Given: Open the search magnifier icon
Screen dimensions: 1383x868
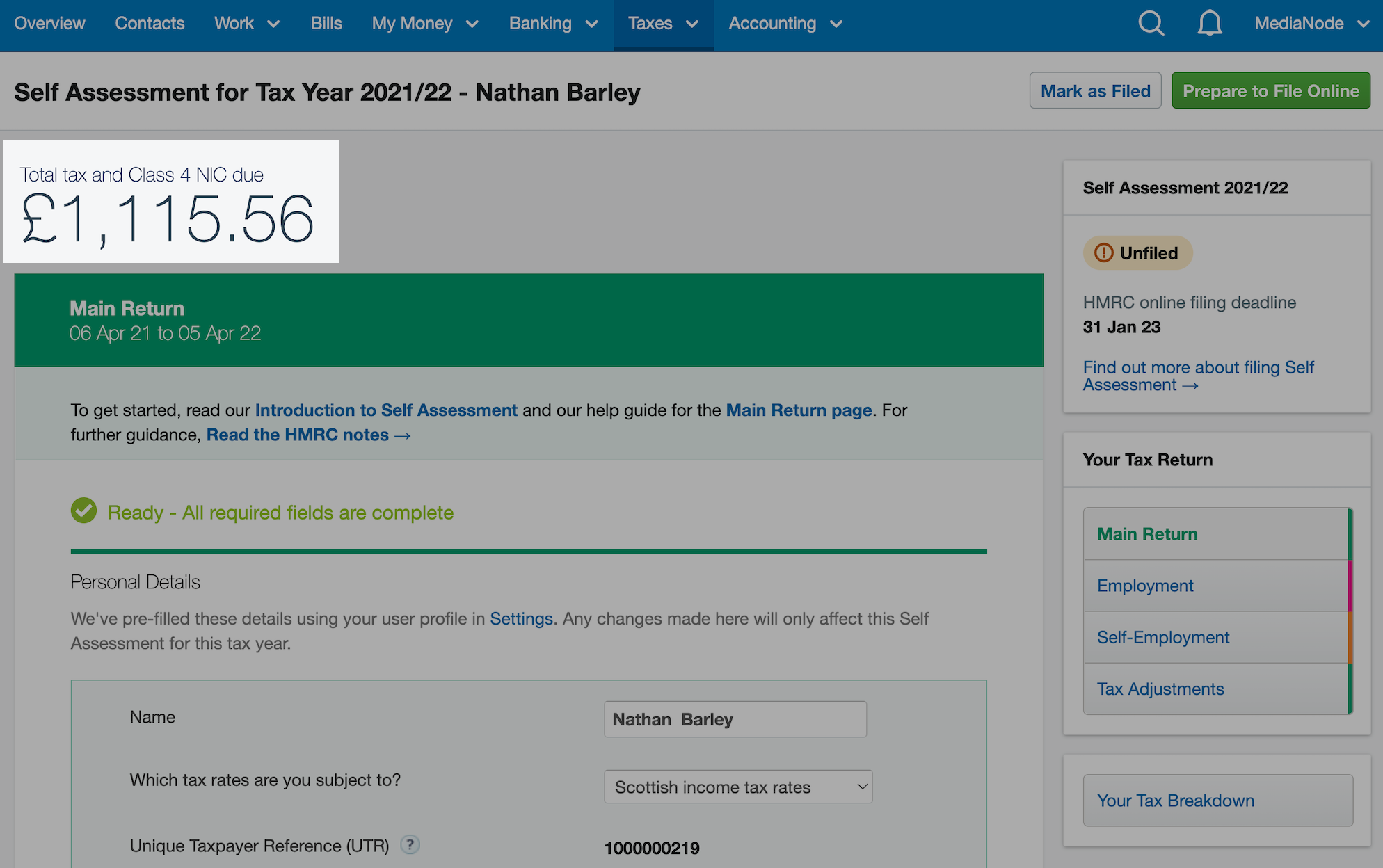Looking at the screenshot, I should click(1151, 24).
